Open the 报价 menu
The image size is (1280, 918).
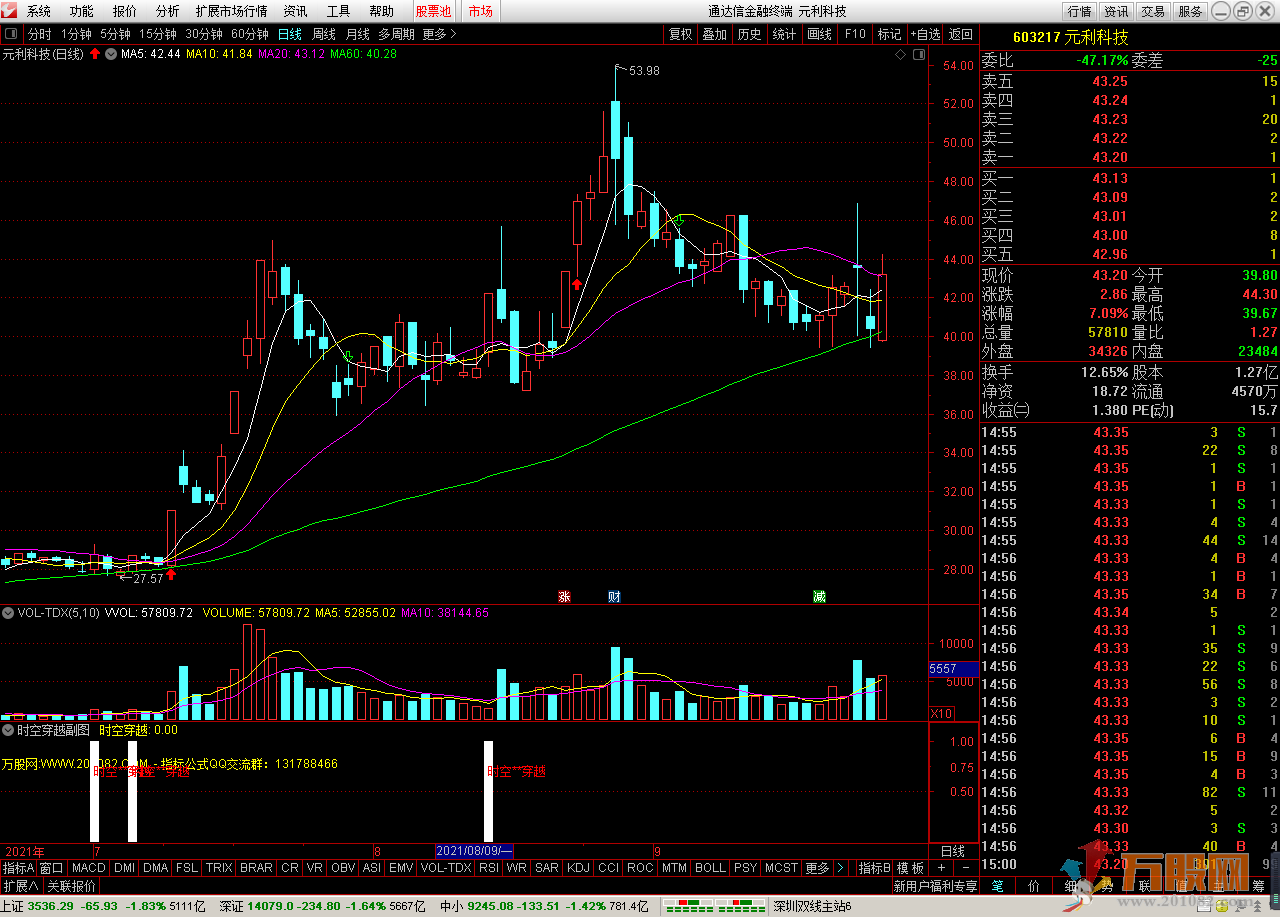pyautogui.click(x=125, y=12)
